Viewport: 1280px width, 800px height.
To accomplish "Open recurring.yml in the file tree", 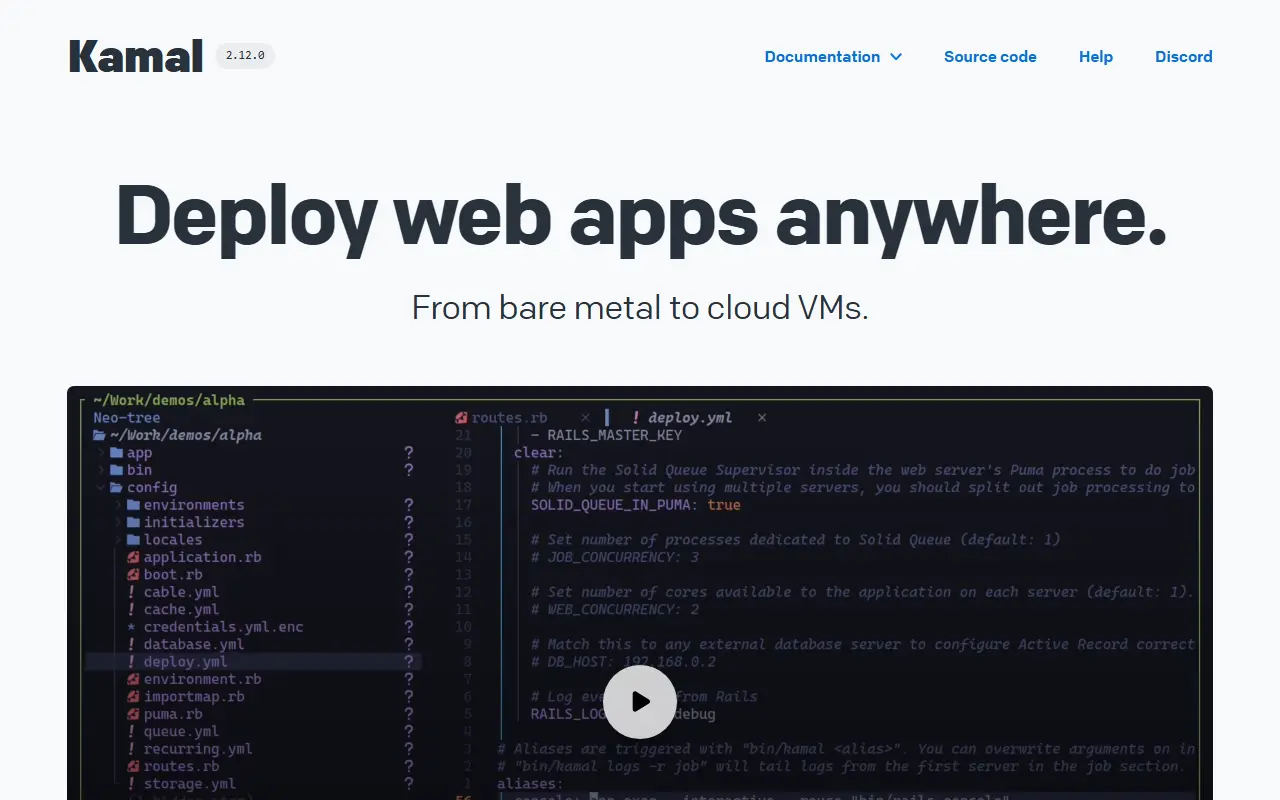I will point(190,749).
